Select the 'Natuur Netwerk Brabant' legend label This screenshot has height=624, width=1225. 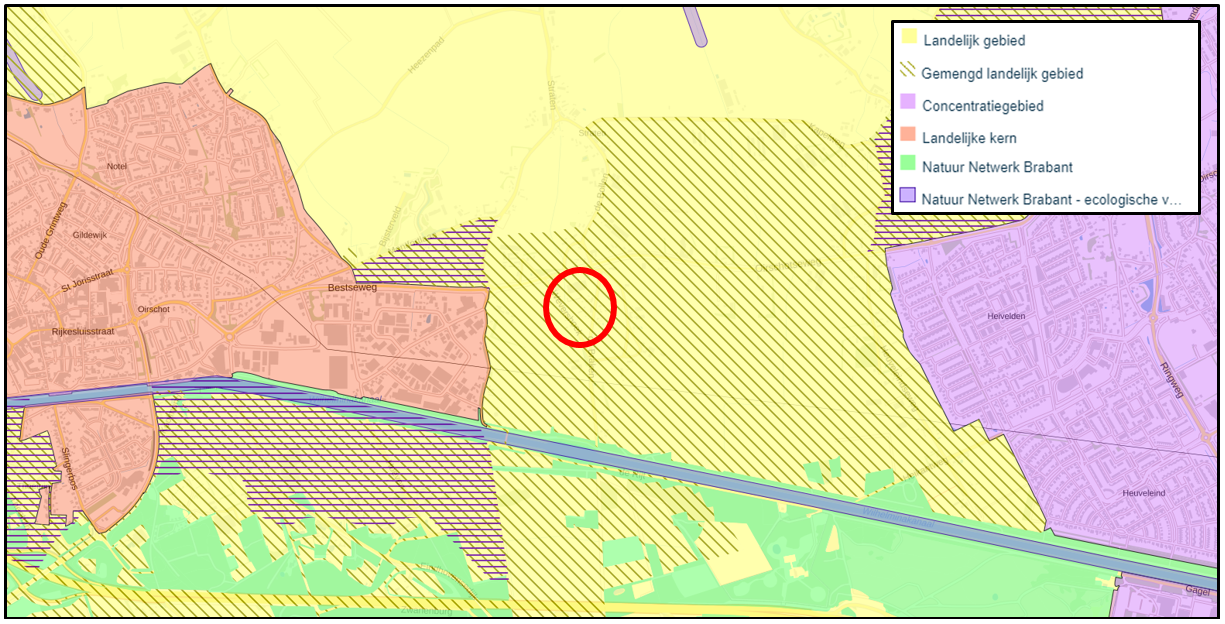pyautogui.click(x=998, y=167)
